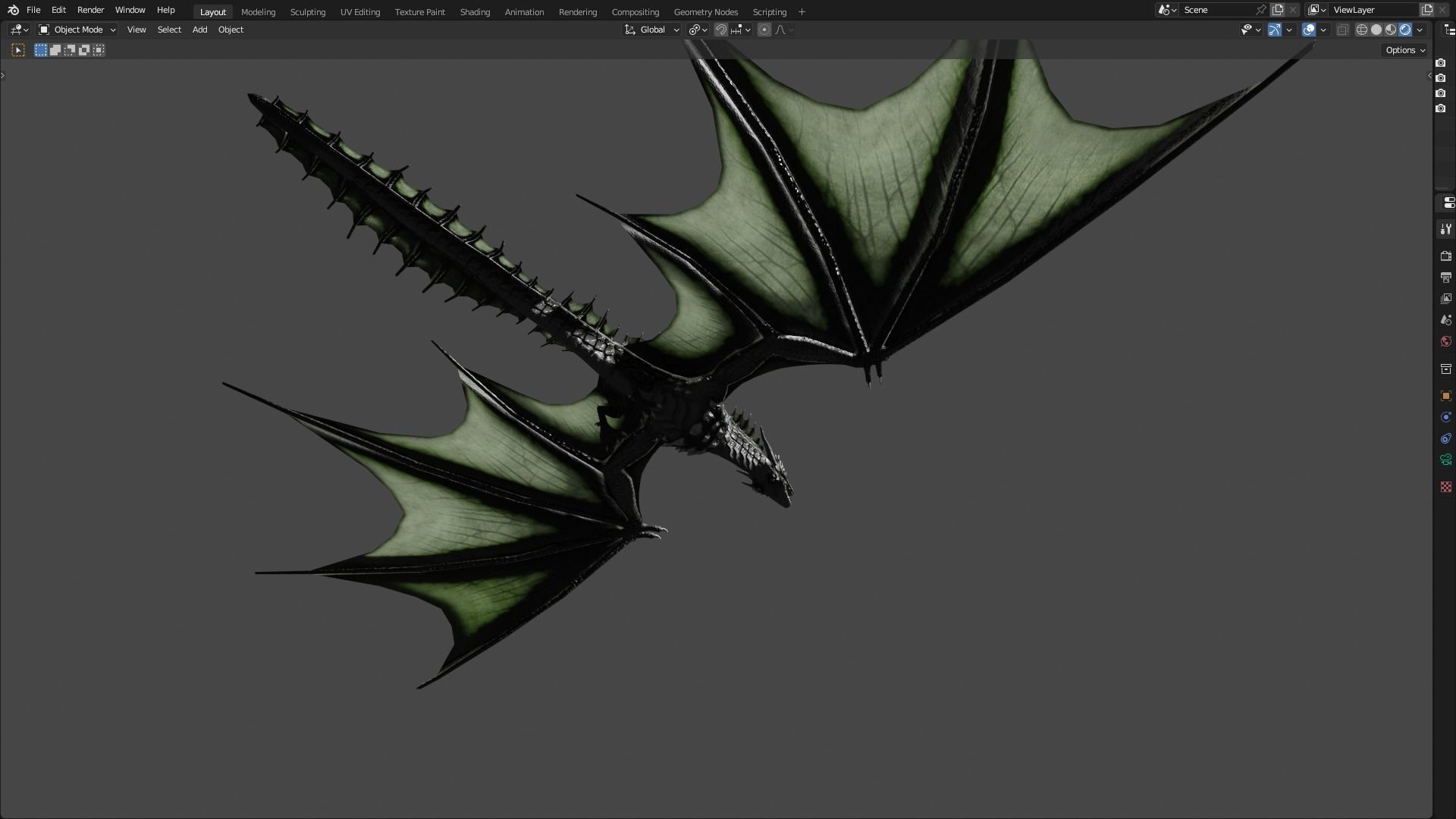Click the scene pin icon

pos(1260,10)
